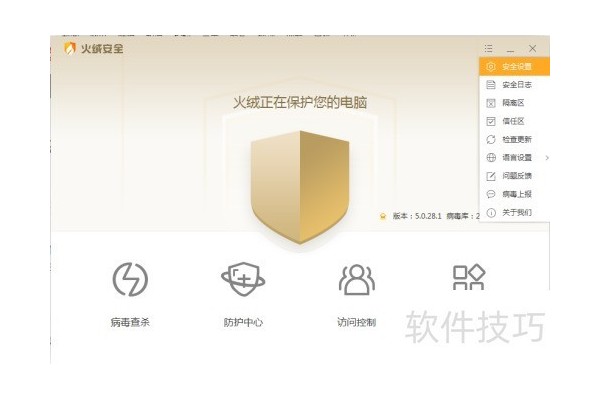This screenshot has height=400, width=600.
Task: Click the 火绒安全 title text
Action: (102, 49)
